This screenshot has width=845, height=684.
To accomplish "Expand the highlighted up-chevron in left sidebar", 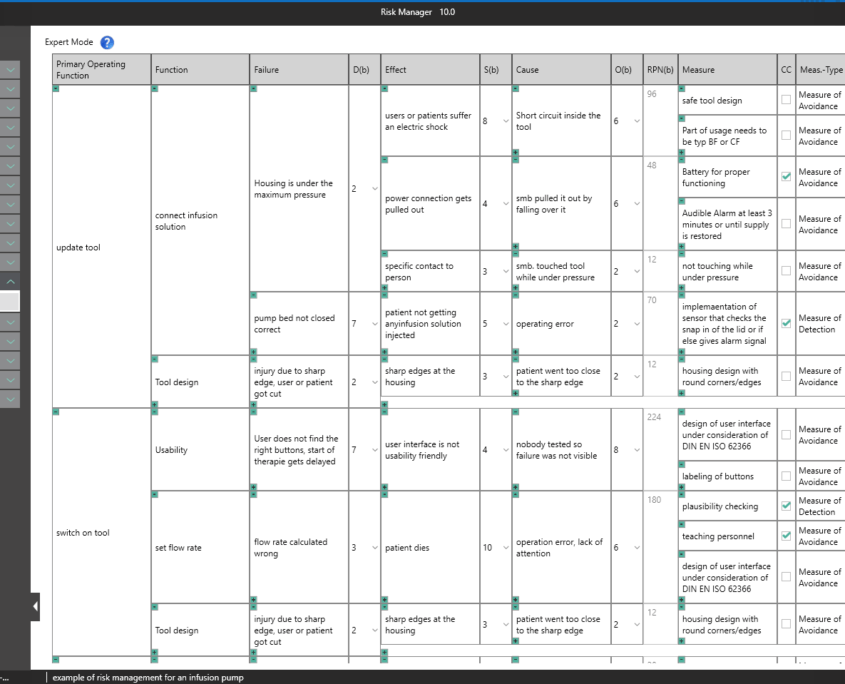I will point(10,282).
